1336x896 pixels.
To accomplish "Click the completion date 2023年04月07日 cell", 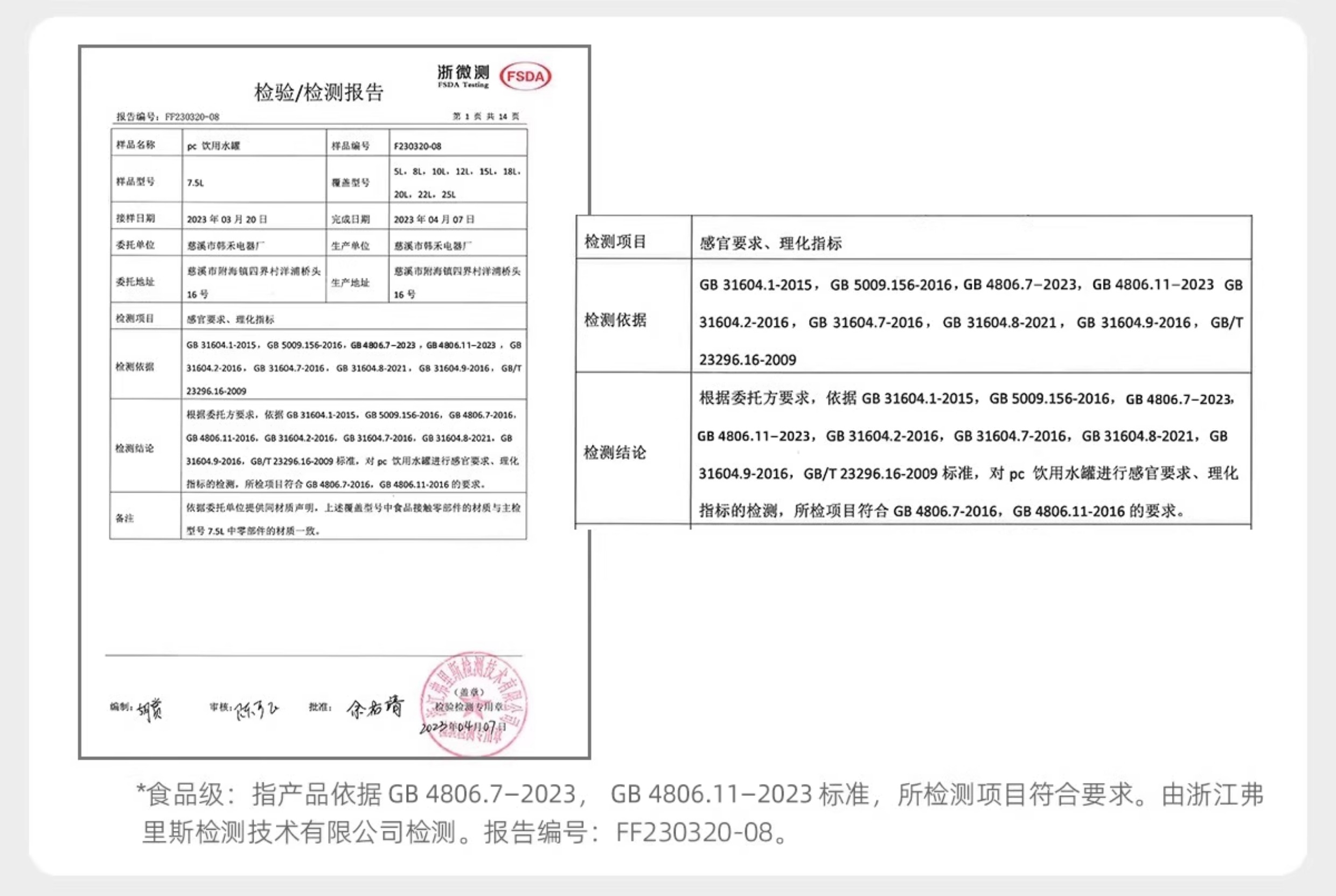I will pos(434,220).
